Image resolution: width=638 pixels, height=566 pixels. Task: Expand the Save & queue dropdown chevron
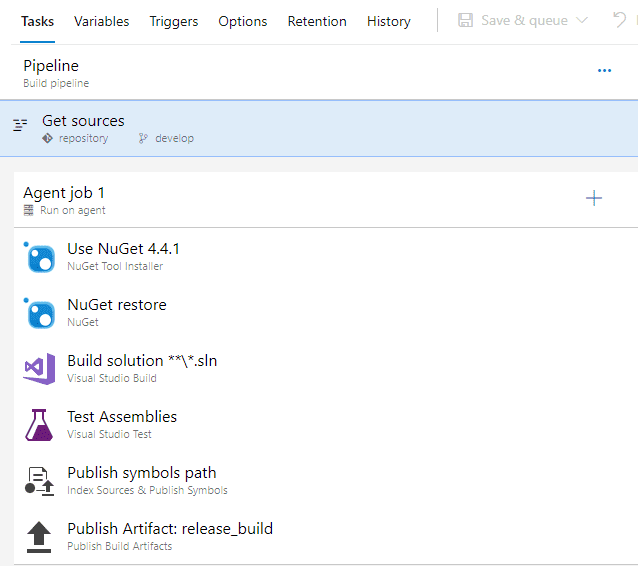pyautogui.click(x=582, y=20)
